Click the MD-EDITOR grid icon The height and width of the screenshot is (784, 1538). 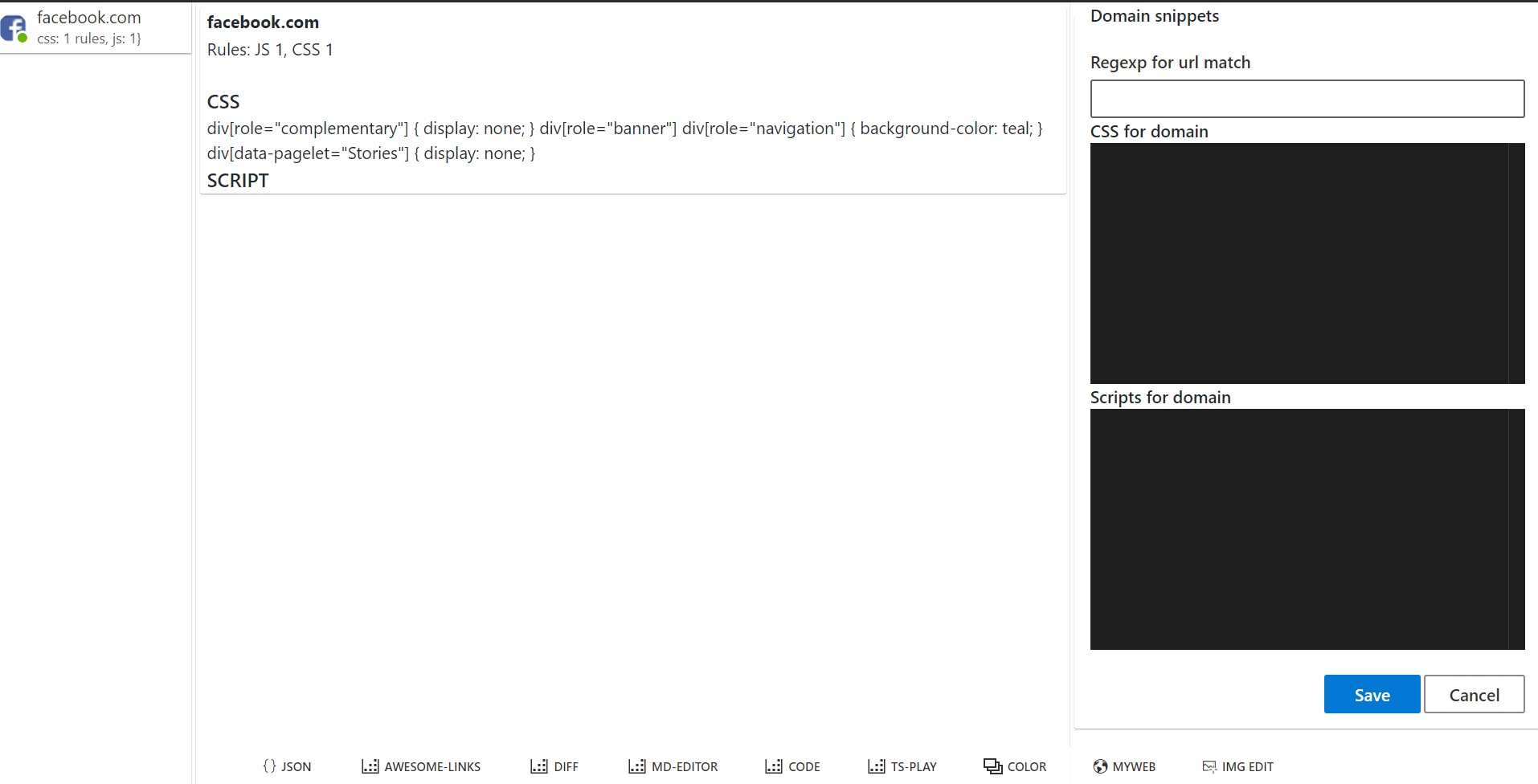[636, 766]
